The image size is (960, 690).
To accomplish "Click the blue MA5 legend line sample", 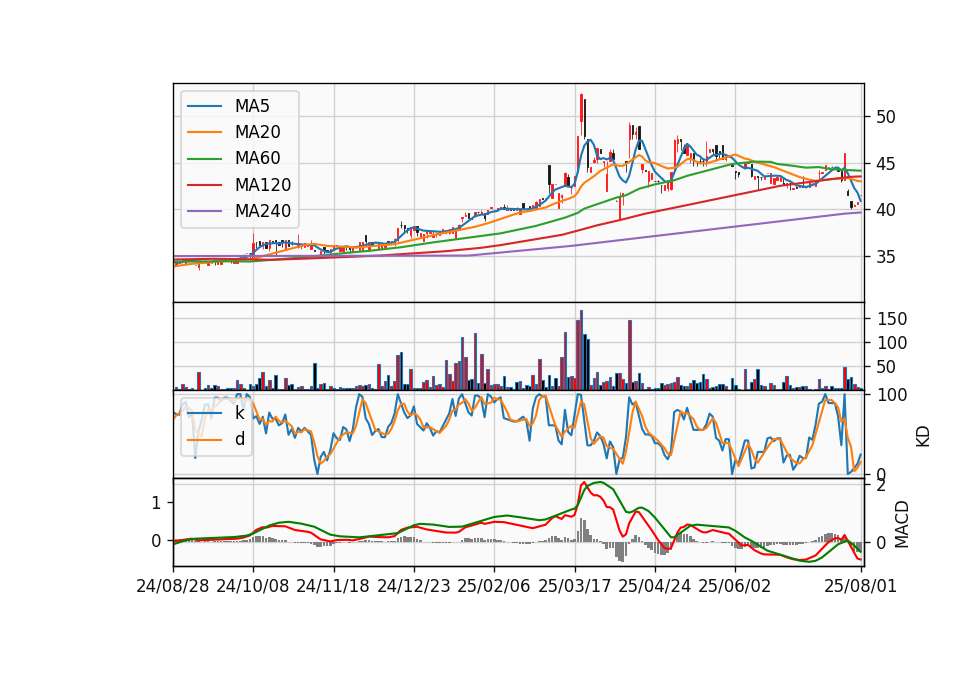I will point(204,106).
